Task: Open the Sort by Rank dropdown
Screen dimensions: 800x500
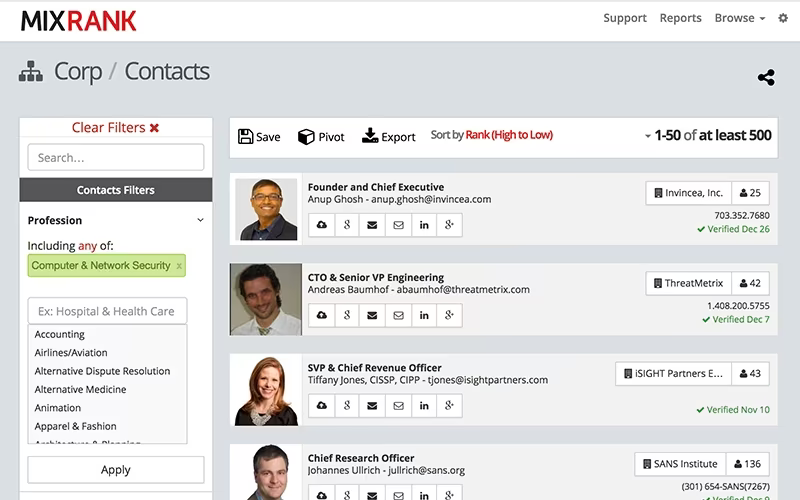Action: (509, 135)
